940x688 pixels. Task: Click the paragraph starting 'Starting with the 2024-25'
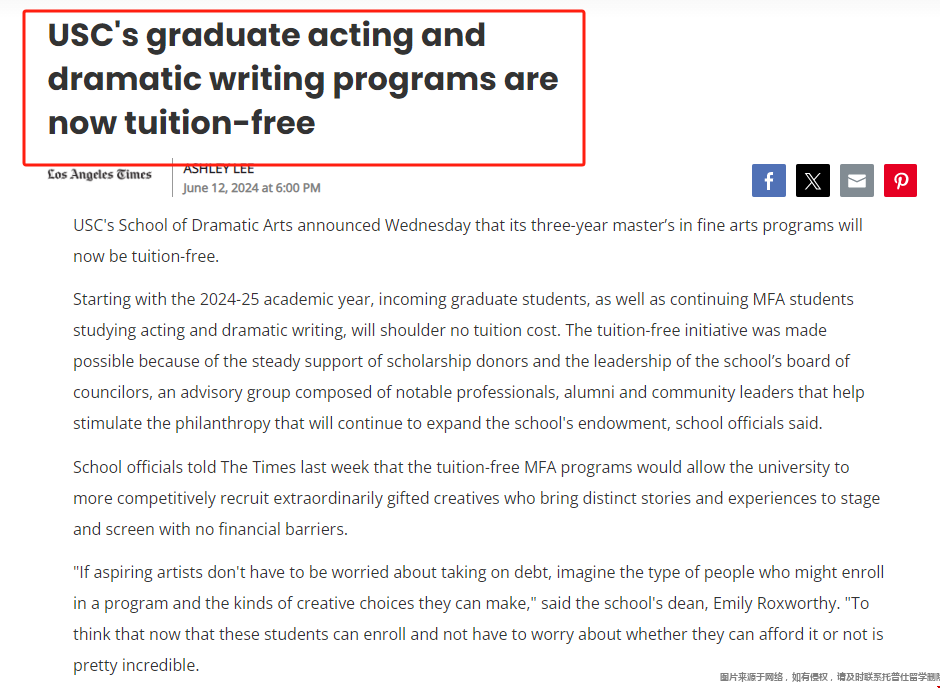coord(469,361)
